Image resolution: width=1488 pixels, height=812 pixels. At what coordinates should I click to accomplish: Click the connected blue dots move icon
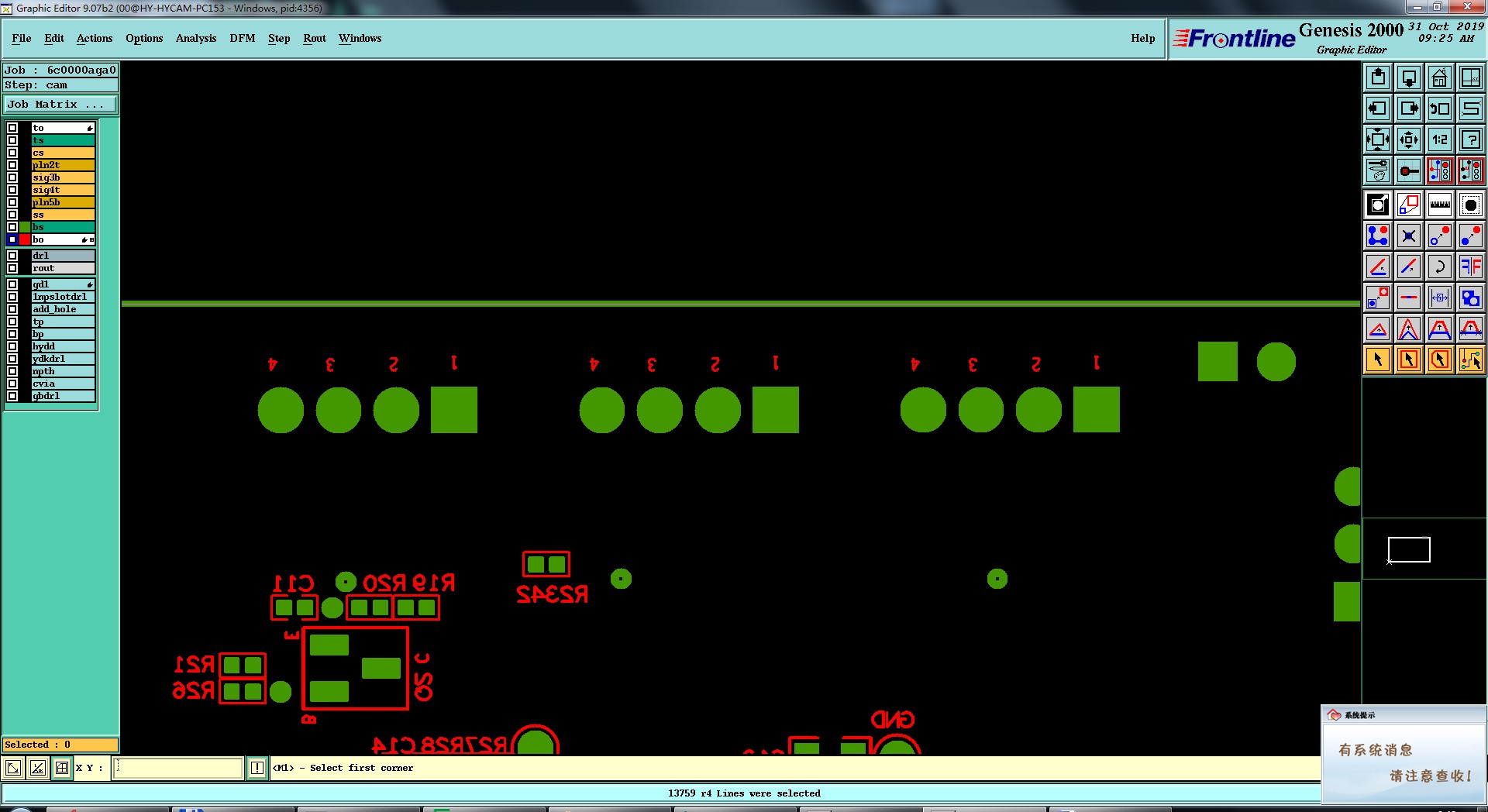[1378, 236]
